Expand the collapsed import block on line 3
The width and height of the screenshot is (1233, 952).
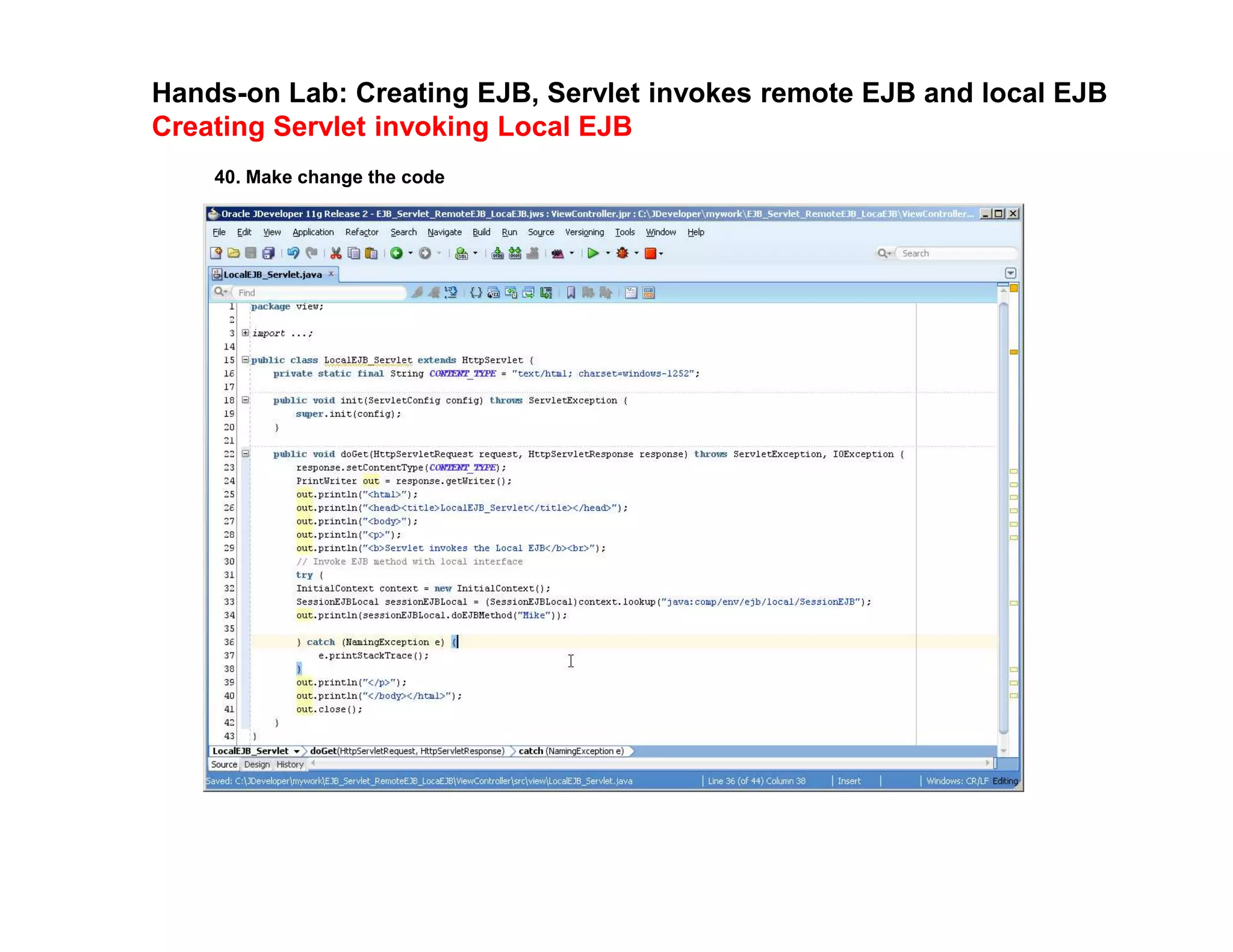tap(245, 333)
